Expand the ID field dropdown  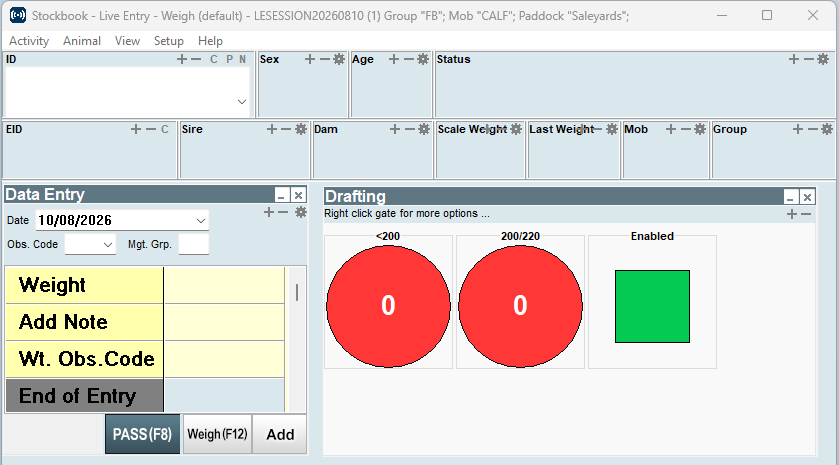pos(242,102)
